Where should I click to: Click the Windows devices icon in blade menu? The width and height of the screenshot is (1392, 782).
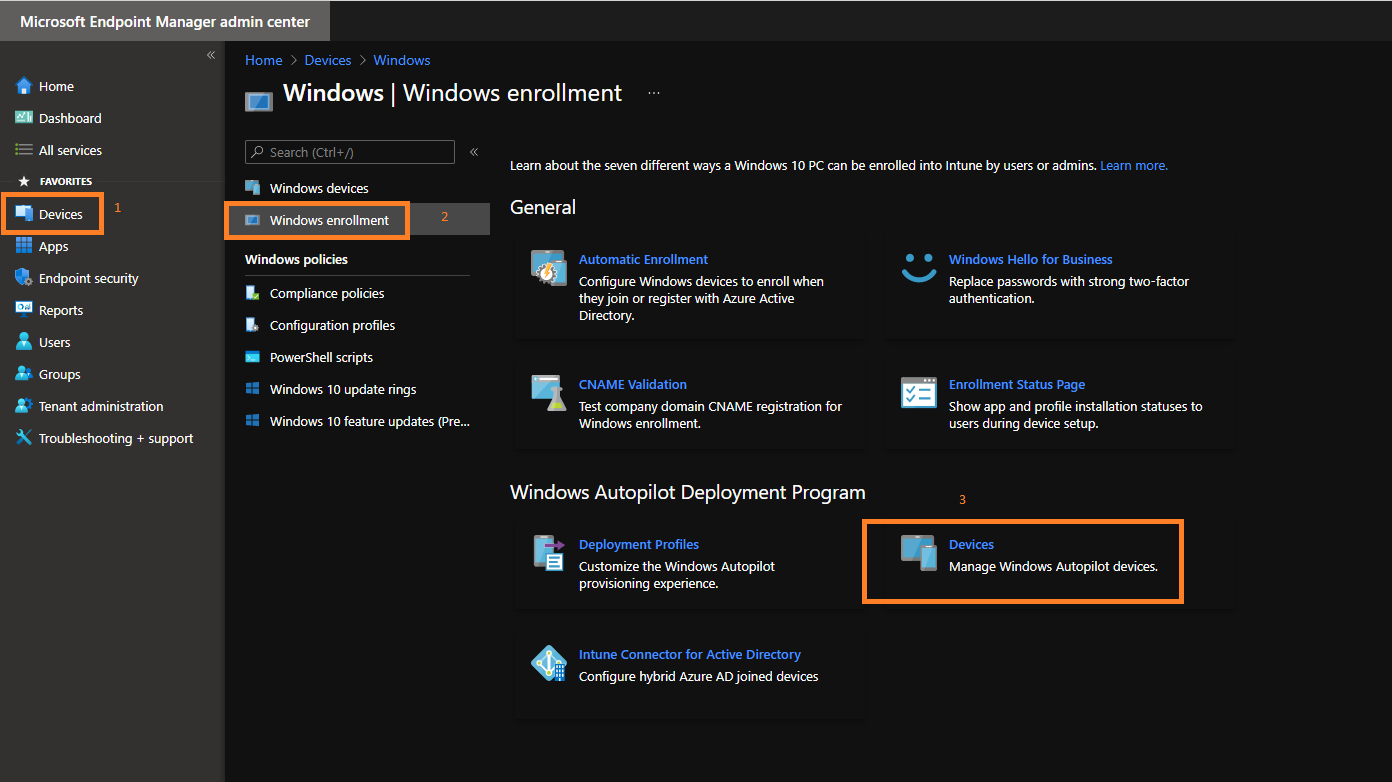253,188
